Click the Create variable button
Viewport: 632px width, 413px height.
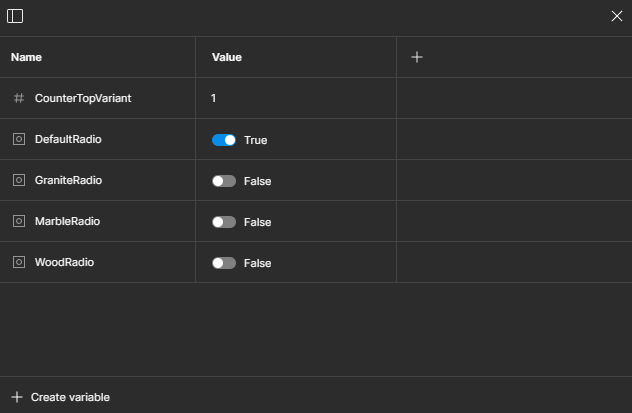click(x=60, y=397)
